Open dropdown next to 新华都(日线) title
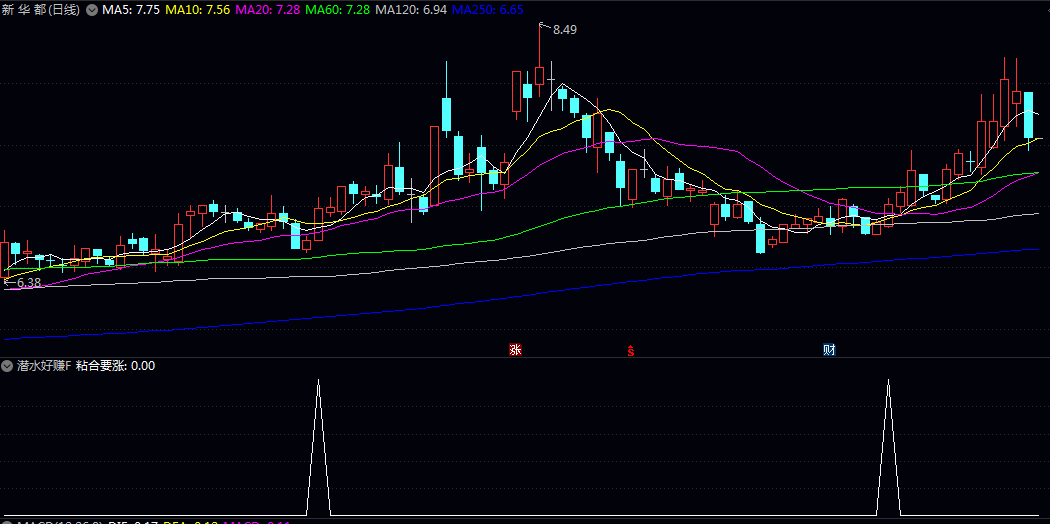1050x524 pixels. coord(93,9)
